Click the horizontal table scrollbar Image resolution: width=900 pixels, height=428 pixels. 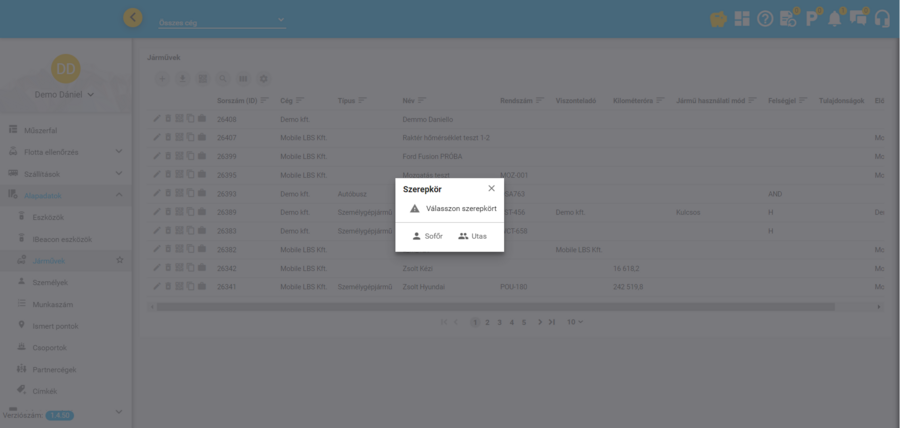pos(495,307)
